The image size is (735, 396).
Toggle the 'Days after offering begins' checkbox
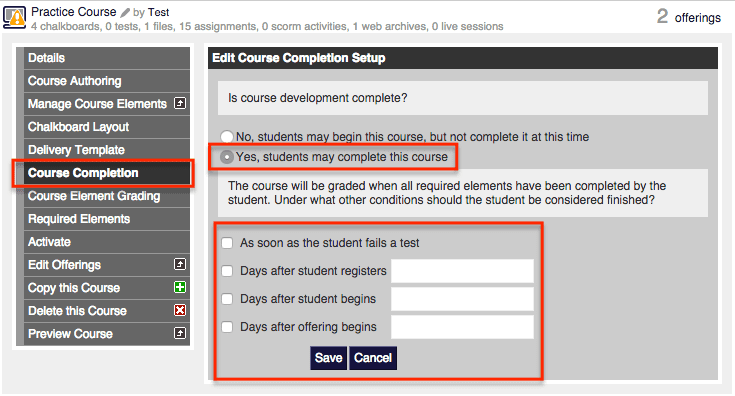pyautogui.click(x=227, y=327)
